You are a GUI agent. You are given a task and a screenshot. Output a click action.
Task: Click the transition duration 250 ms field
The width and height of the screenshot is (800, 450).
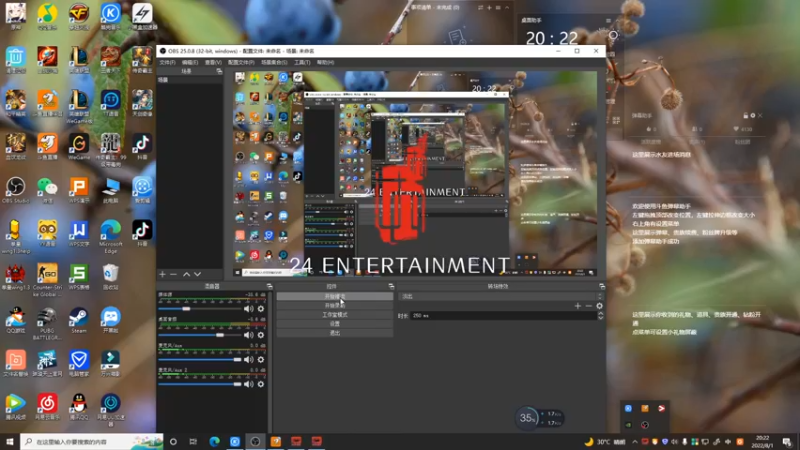pyautogui.click(x=504, y=316)
